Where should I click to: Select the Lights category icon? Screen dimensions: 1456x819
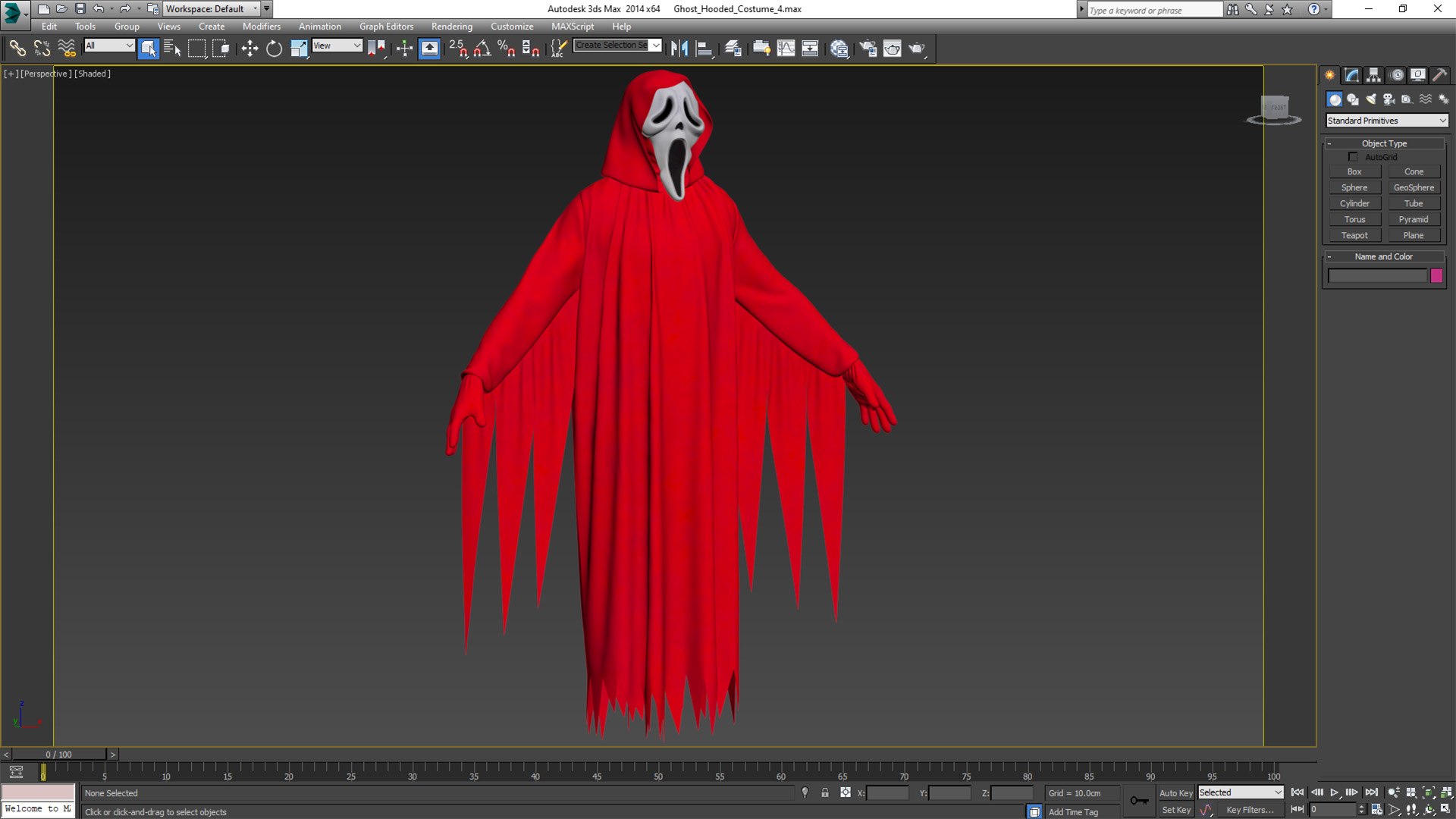click(1371, 99)
